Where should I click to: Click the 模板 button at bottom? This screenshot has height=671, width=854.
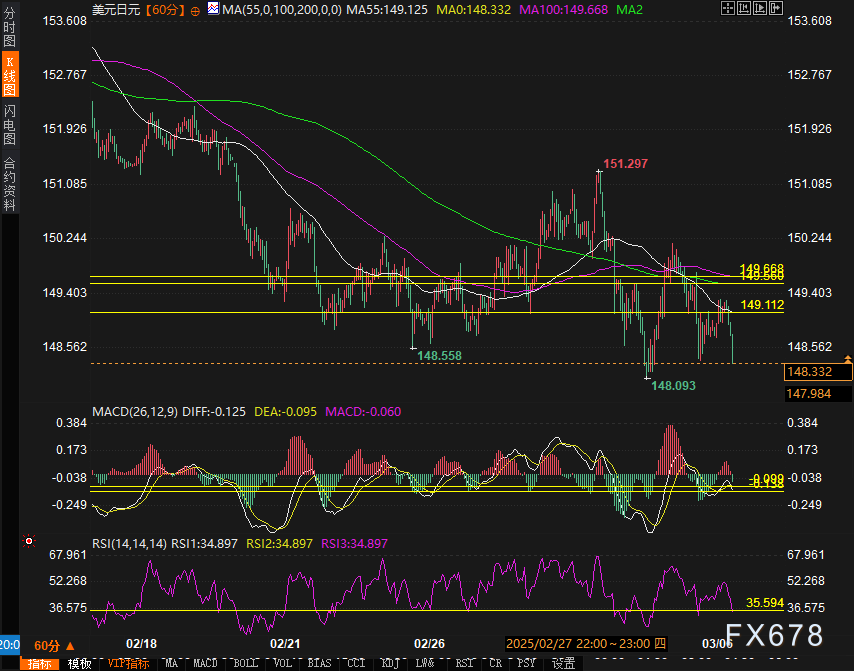(79, 663)
